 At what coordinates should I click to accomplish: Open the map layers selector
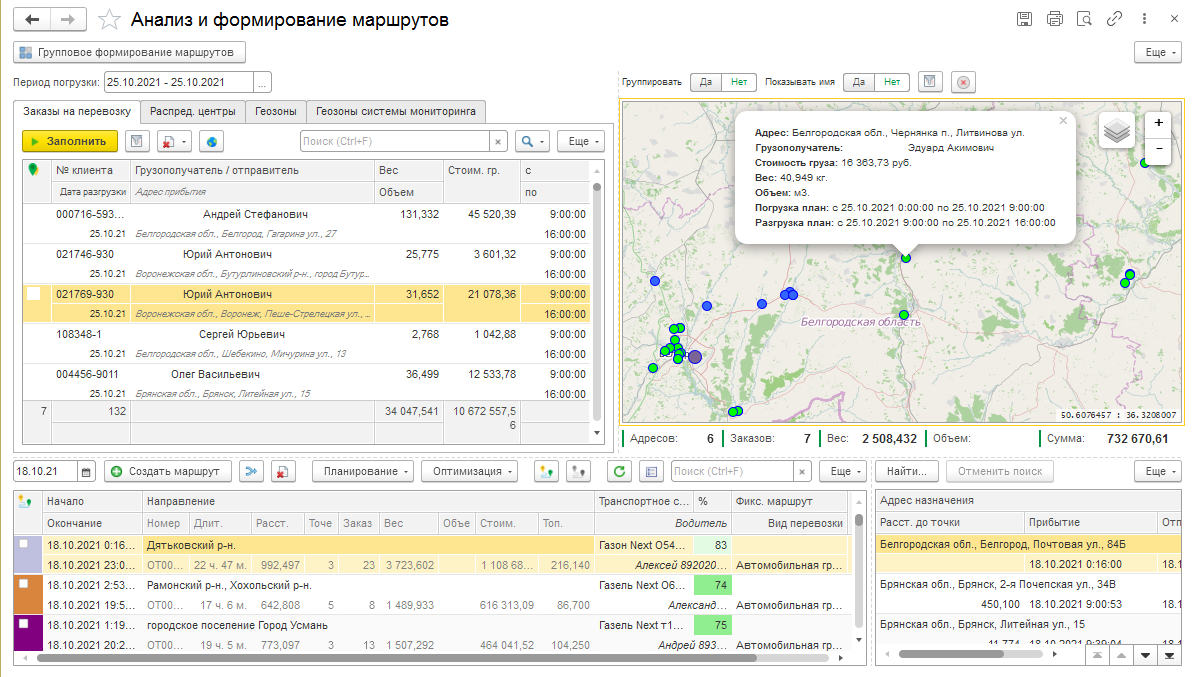1118,130
